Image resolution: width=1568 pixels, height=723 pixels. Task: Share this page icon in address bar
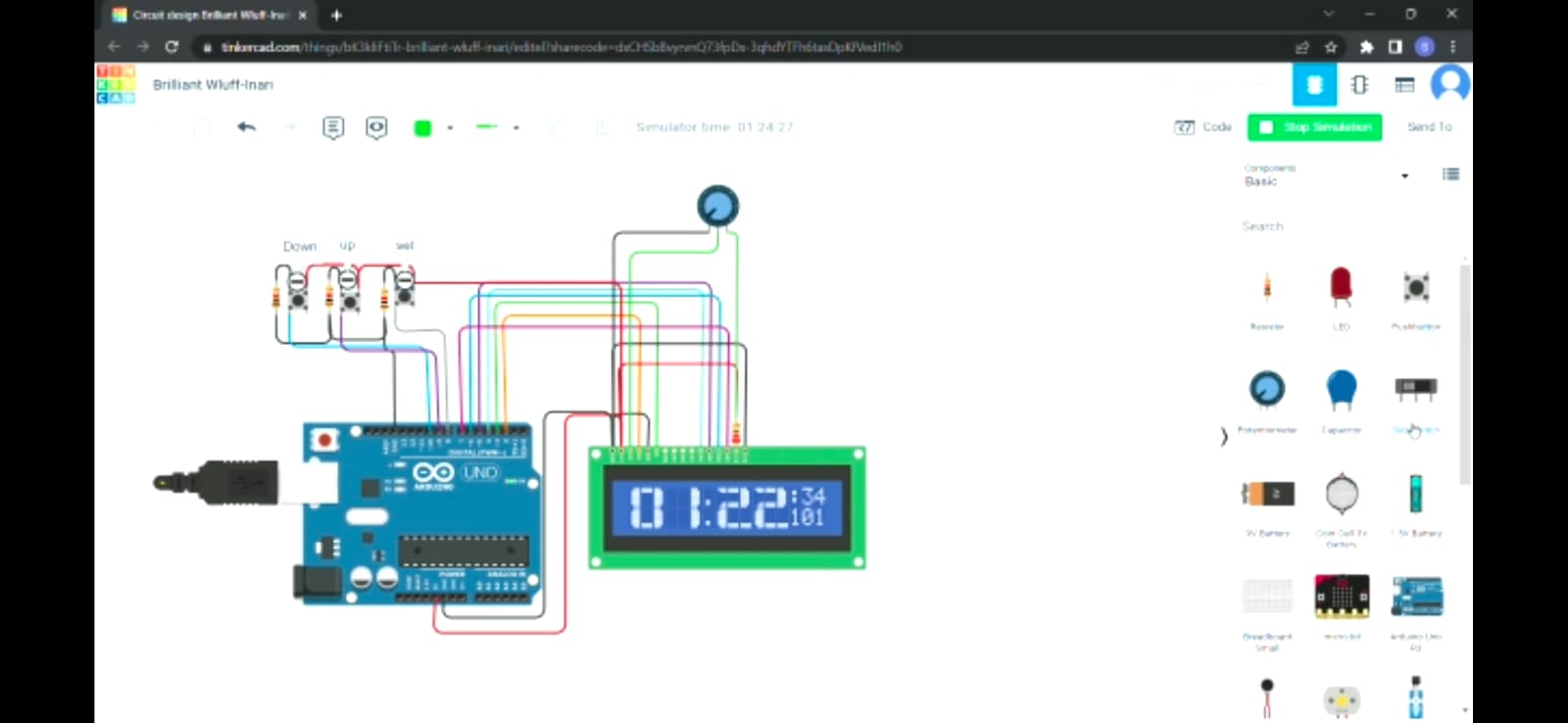tap(1301, 47)
